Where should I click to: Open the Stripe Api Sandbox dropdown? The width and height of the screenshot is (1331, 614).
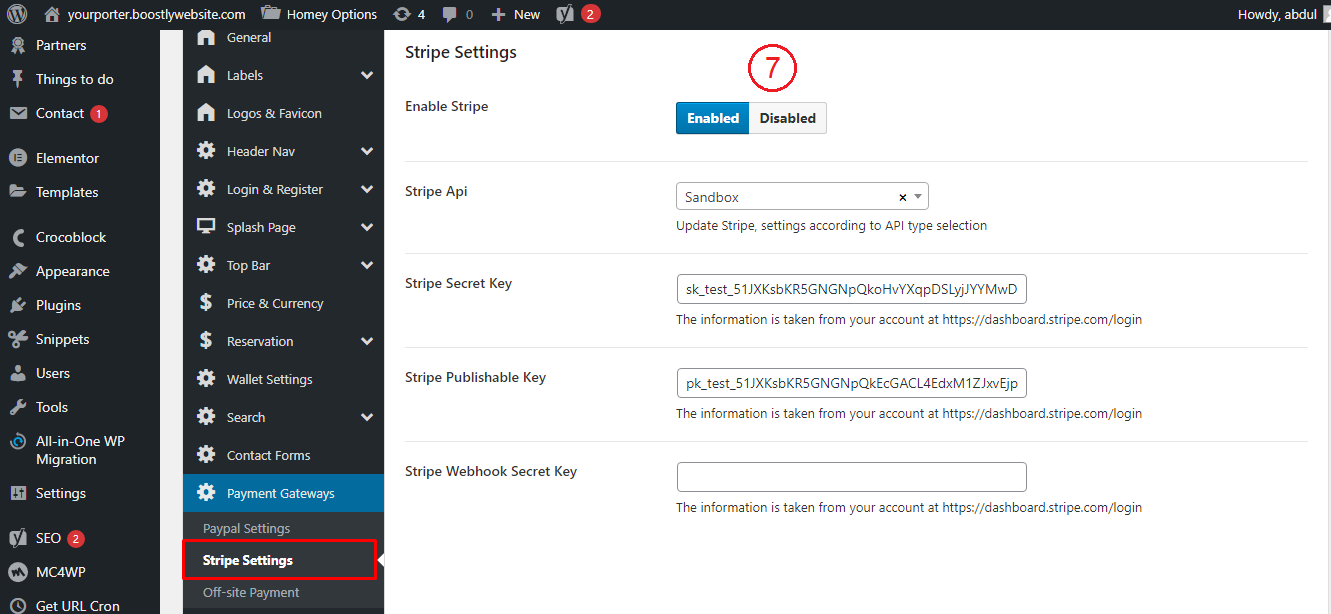[802, 197]
